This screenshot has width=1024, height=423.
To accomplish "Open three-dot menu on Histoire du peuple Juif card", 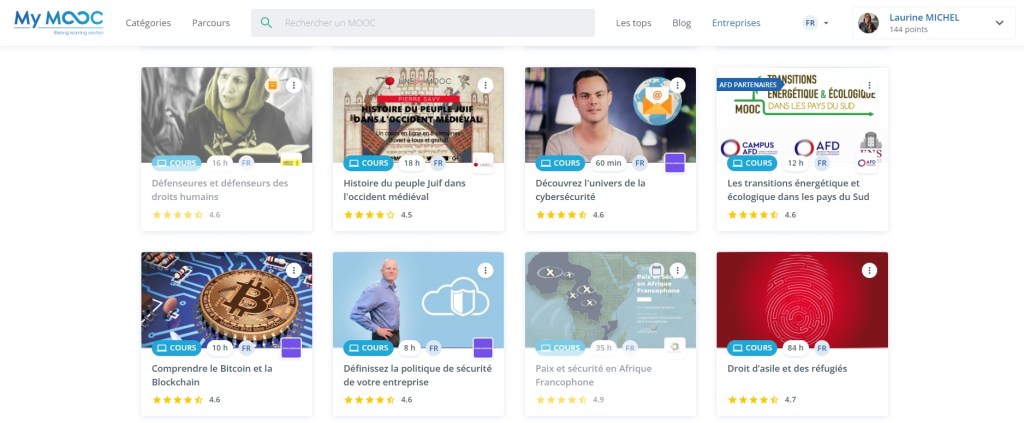I will [485, 86].
